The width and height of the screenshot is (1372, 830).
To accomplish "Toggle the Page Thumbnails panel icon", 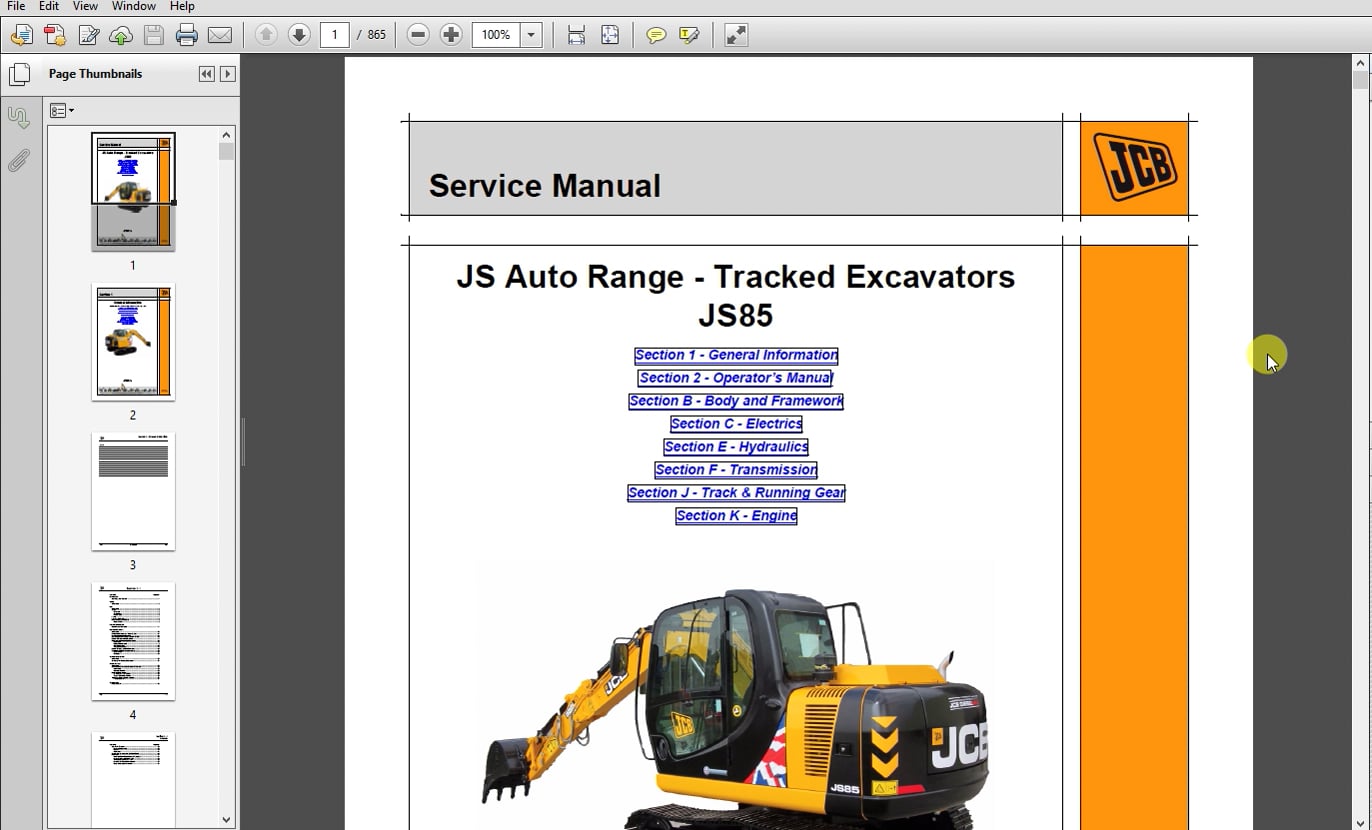I will [x=19, y=74].
